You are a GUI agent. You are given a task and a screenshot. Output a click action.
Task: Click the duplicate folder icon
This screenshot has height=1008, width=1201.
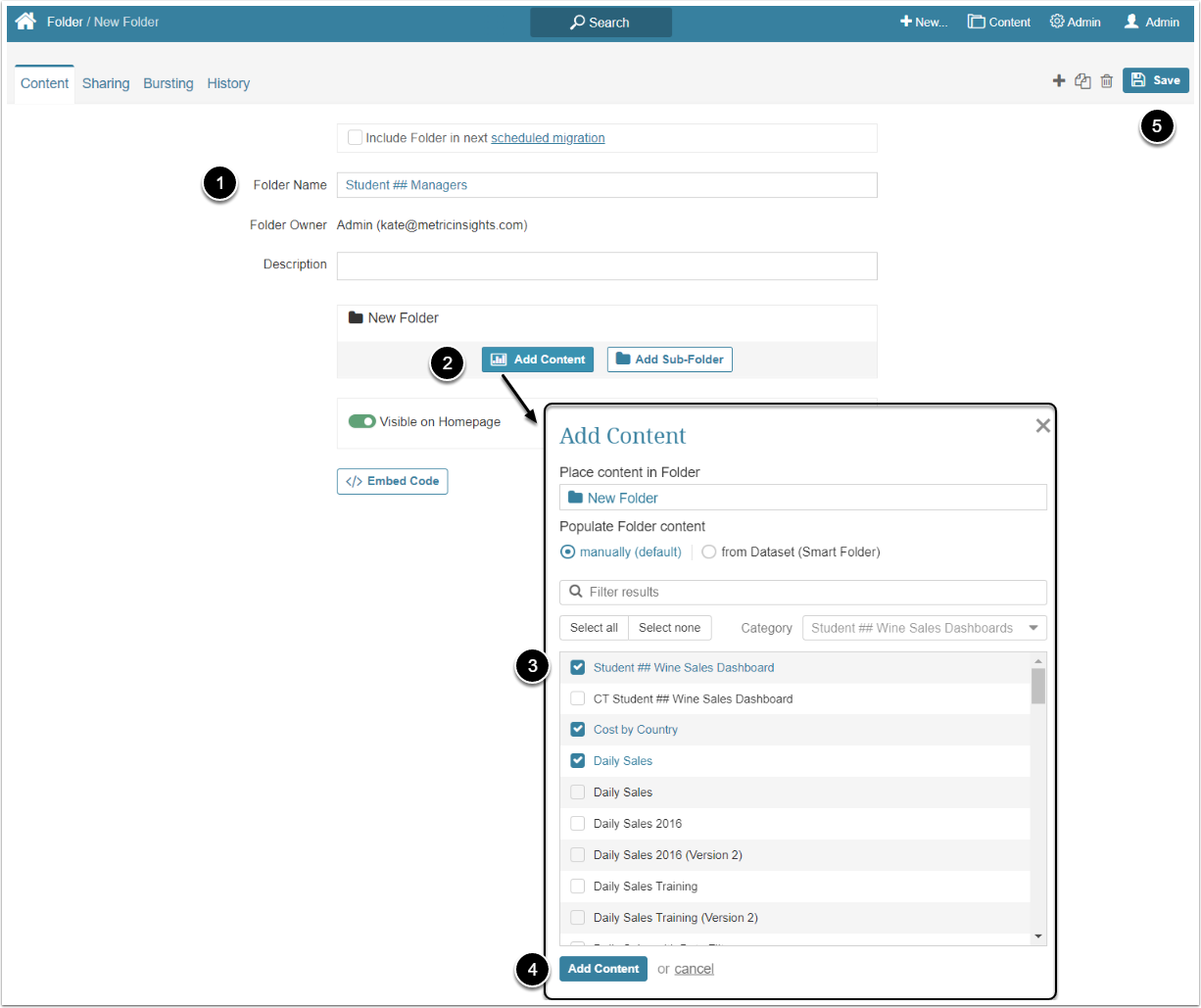click(1082, 81)
